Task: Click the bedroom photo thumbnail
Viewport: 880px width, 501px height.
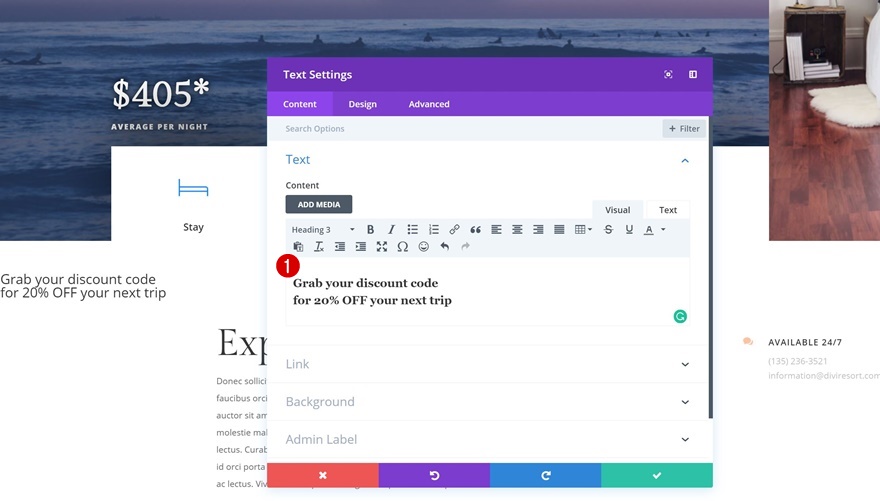Action: [824, 120]
